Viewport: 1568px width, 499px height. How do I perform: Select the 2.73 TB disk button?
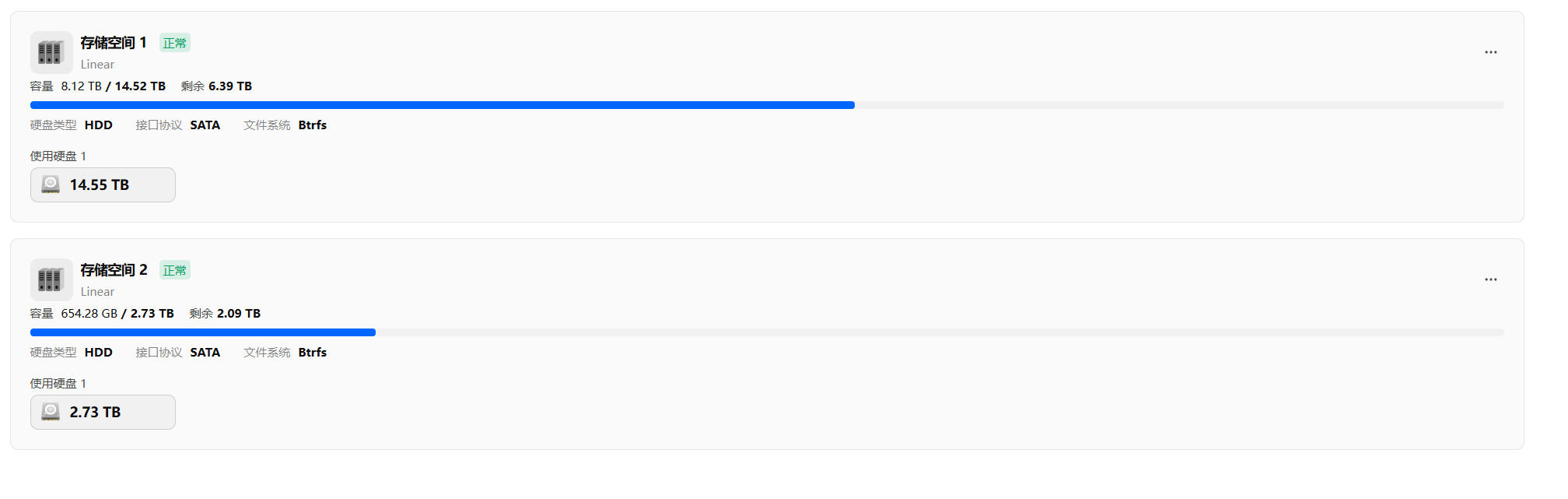coord(103,413)
